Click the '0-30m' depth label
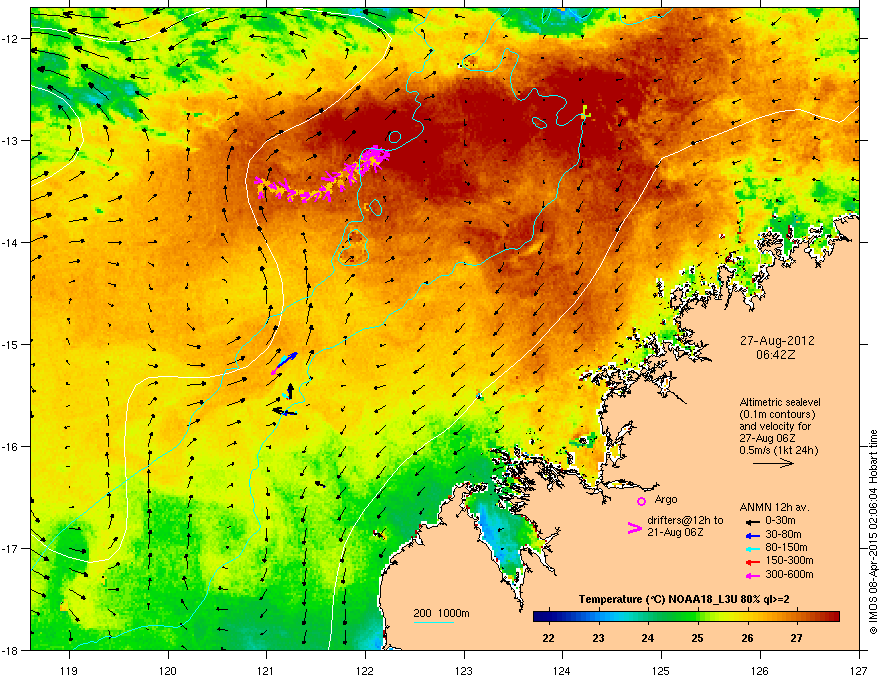This screenshot has width=880, height=680. [x=780, y=521]
